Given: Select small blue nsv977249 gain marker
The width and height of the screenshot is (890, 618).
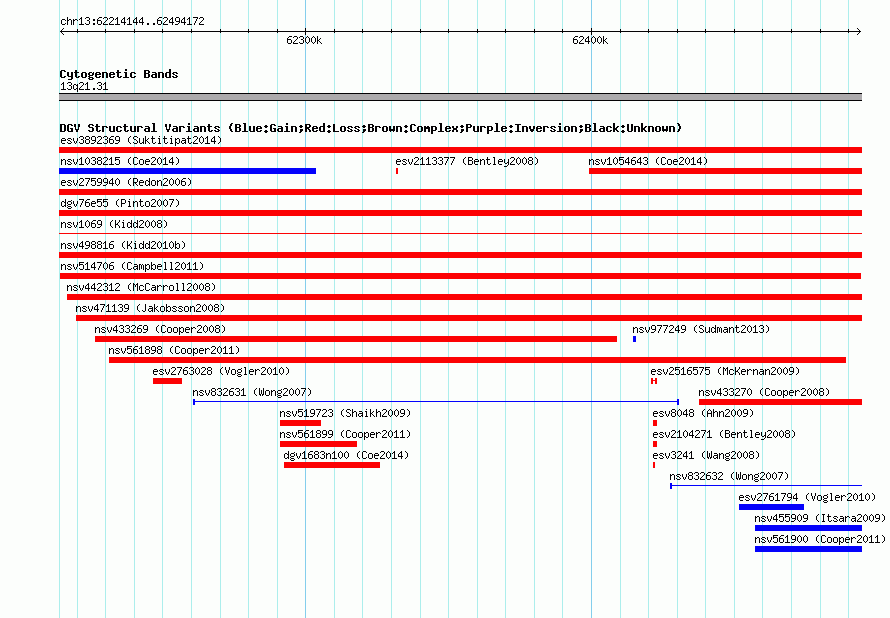Looking at the screenshot, I should (635, 339).
